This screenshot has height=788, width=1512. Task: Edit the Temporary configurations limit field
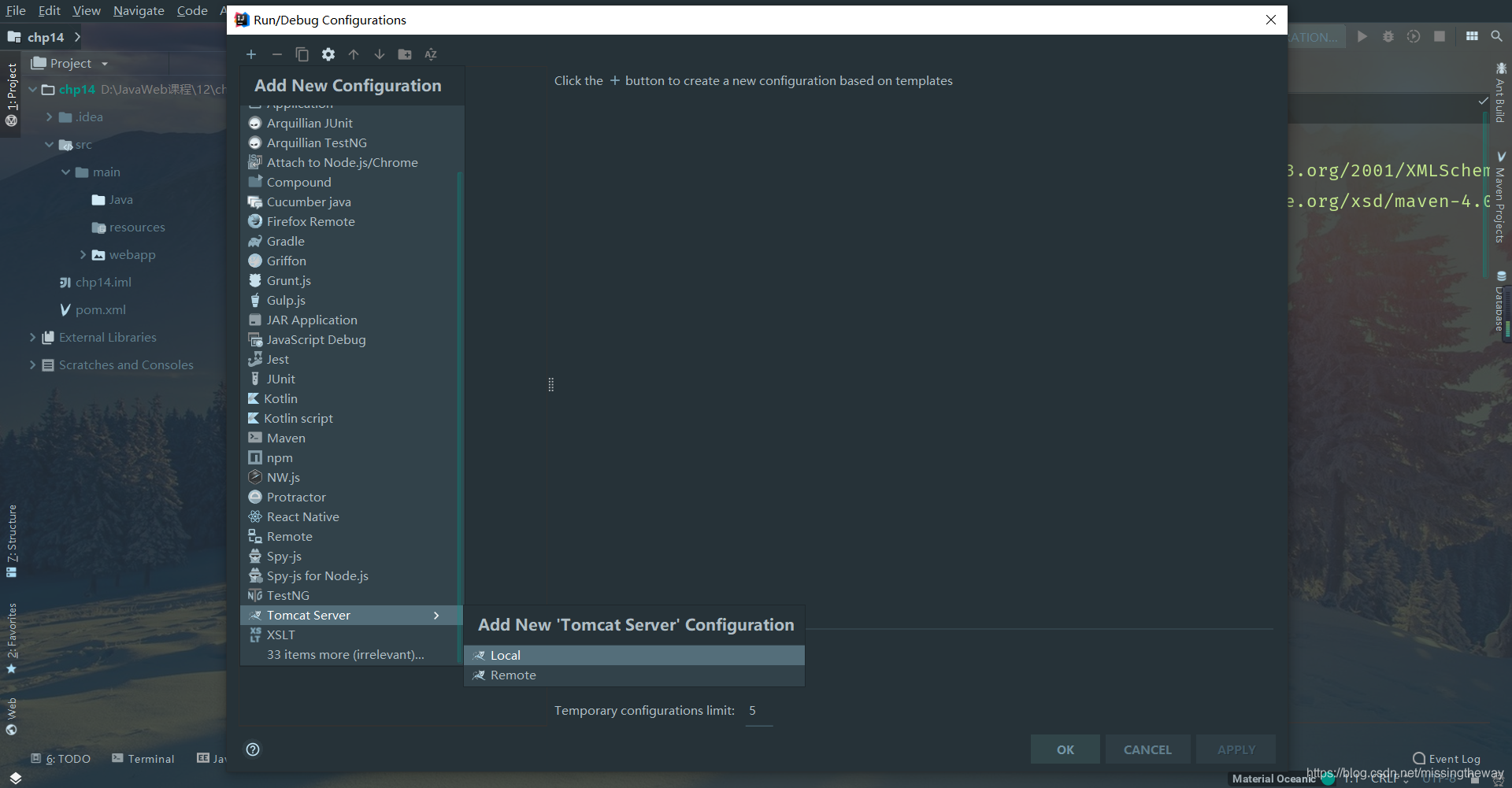coord(758,711)
